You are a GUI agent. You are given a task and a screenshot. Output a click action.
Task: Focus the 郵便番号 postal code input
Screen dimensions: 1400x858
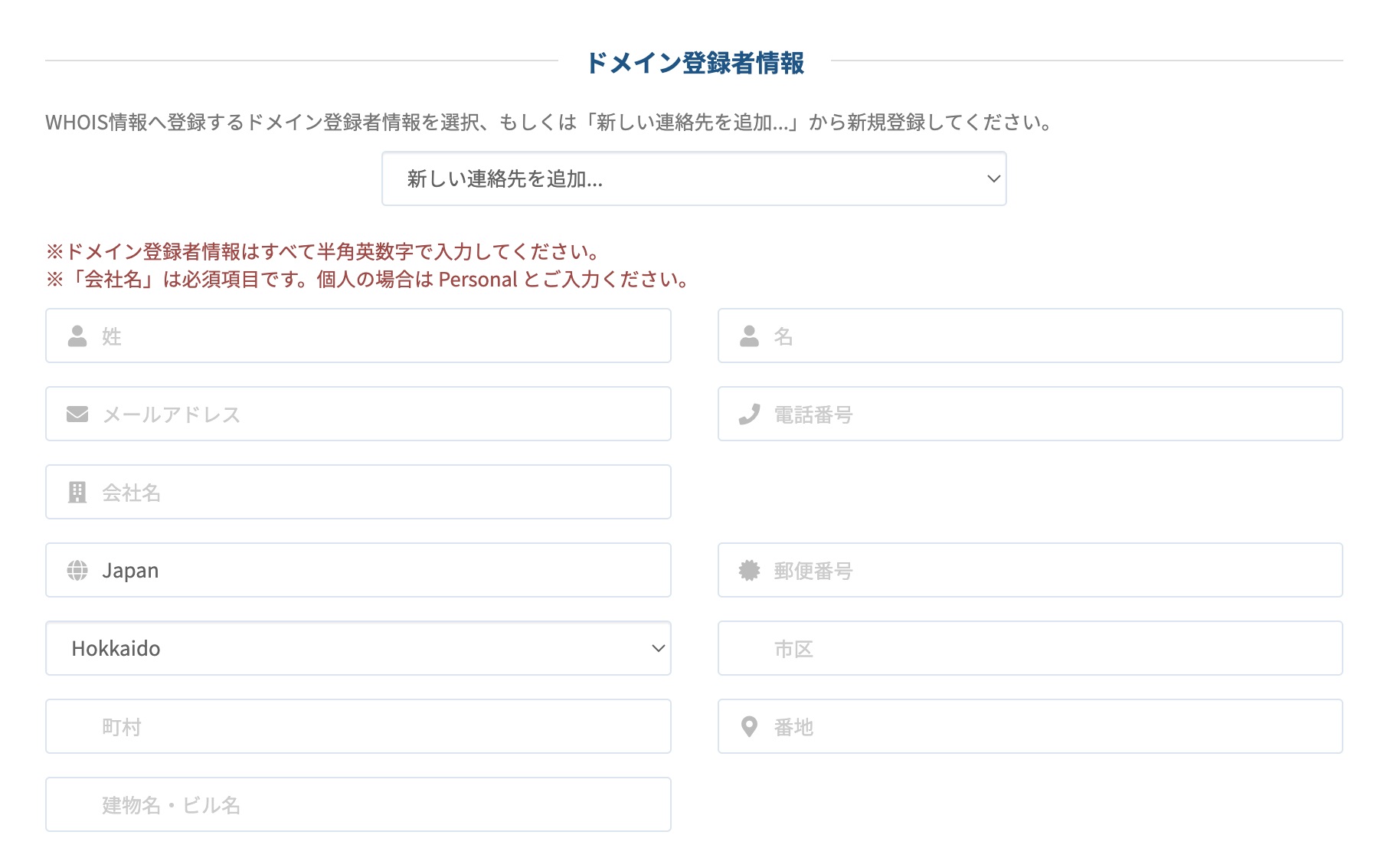1030,570
